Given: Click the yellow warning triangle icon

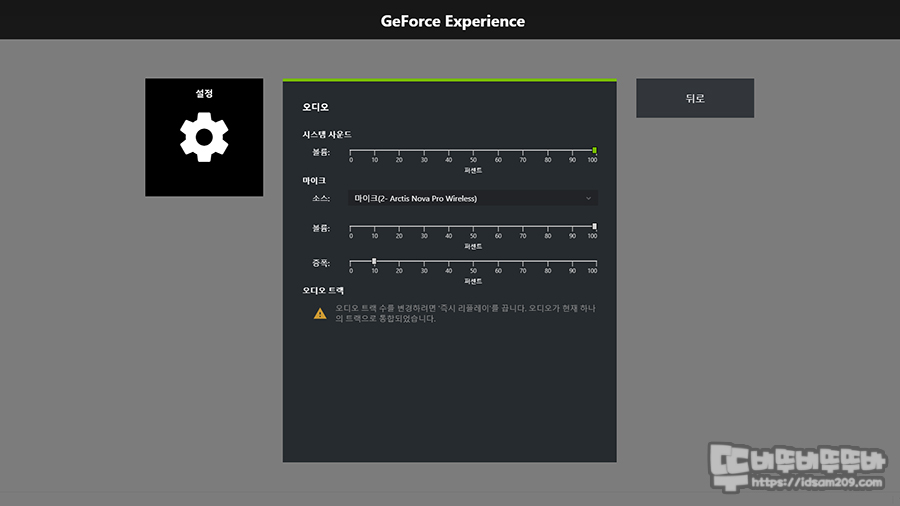Looking at the screenshot, I should (320, 313).
